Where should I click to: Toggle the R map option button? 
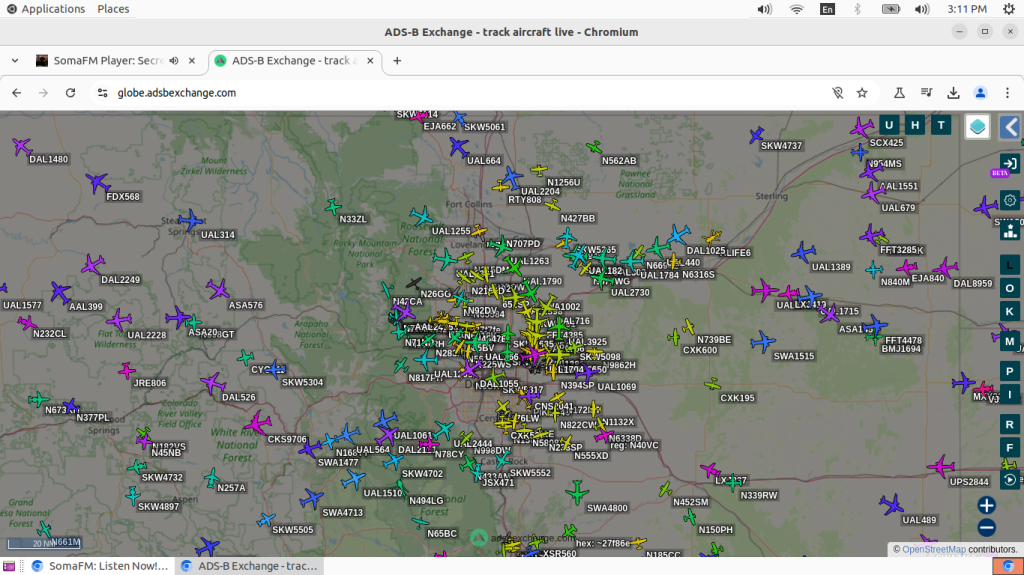[1010, 425]
